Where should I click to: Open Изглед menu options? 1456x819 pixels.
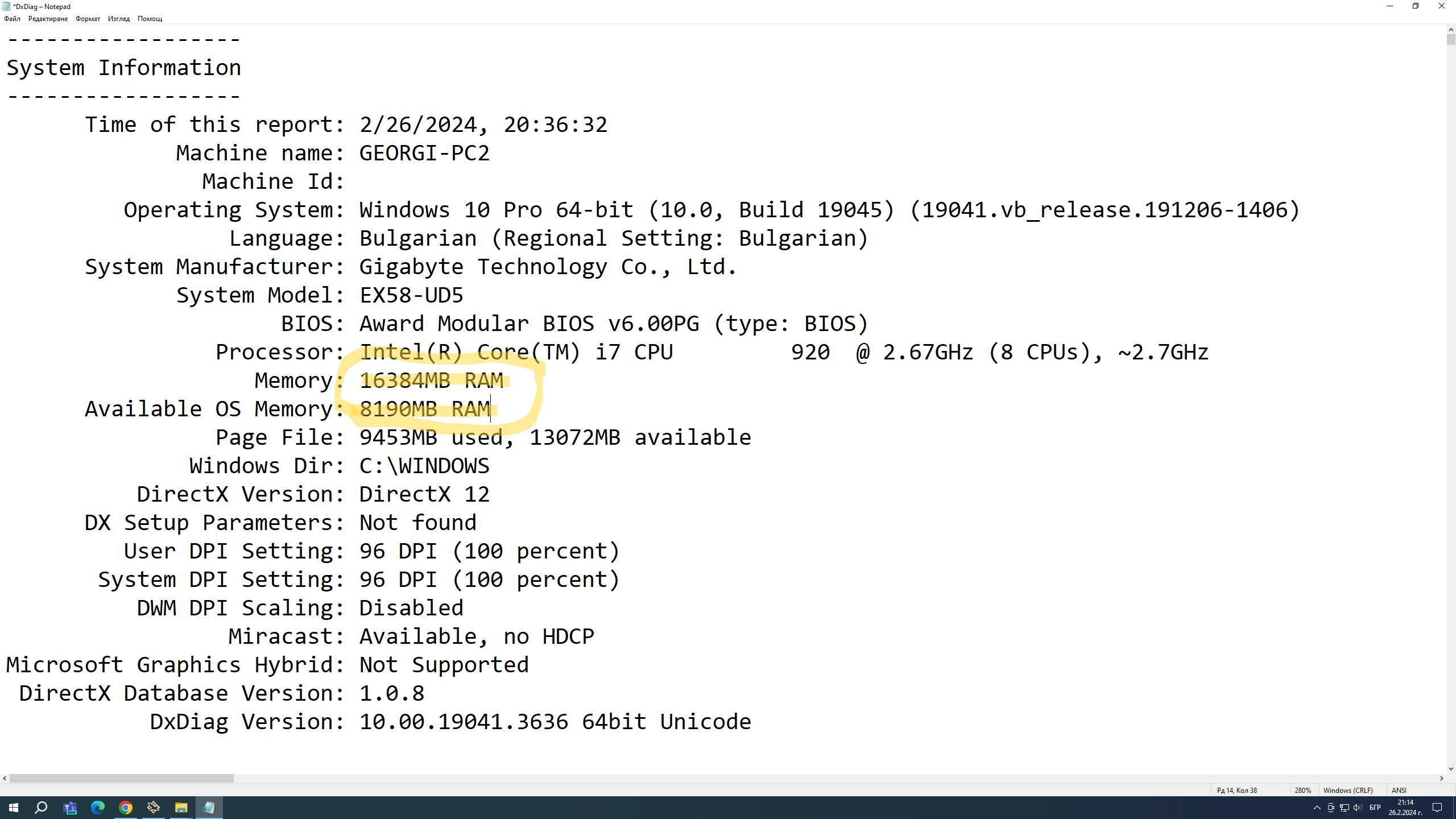click(119, 18)
